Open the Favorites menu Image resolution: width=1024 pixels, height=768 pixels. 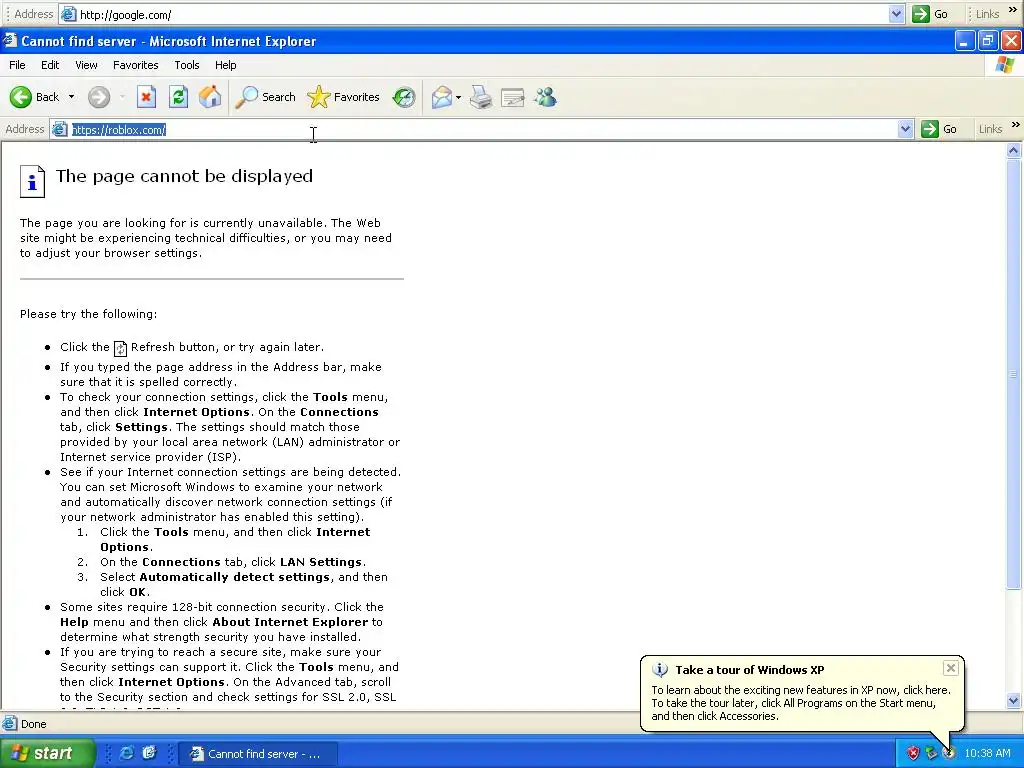[135, 65]
